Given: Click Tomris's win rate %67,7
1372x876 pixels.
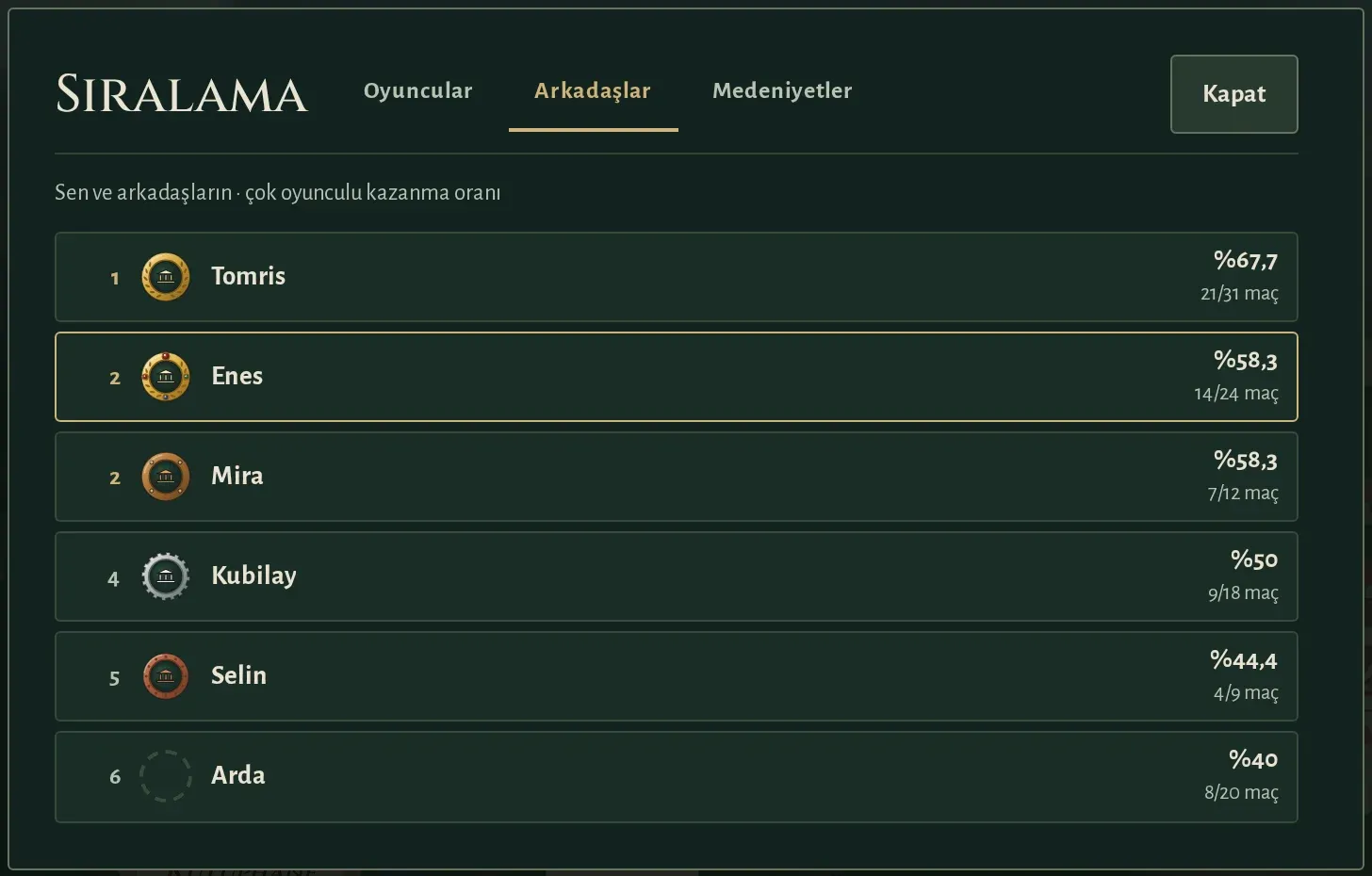Looking at the screenshot, I should point(1246,261).
